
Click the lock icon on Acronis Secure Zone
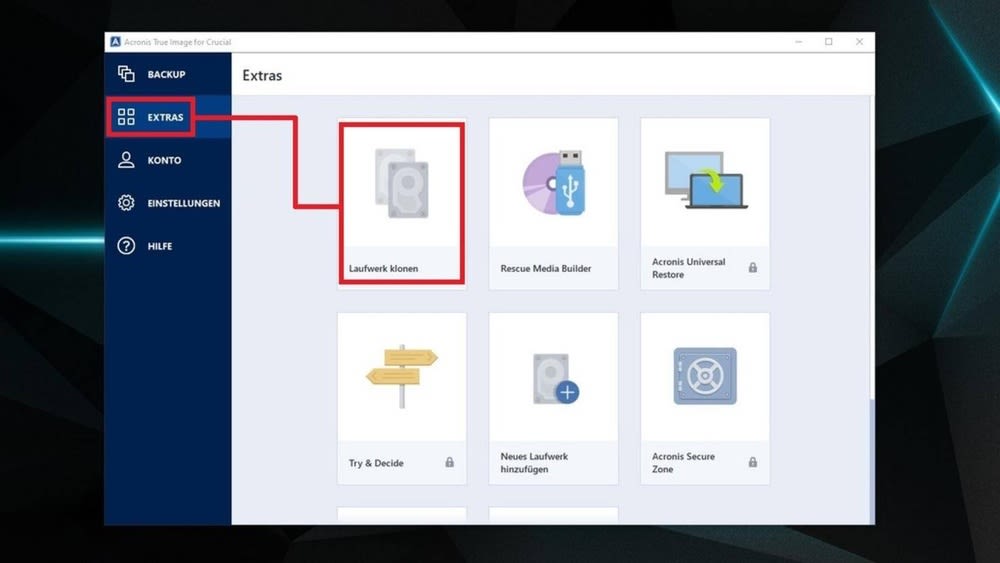pos(753,462)
